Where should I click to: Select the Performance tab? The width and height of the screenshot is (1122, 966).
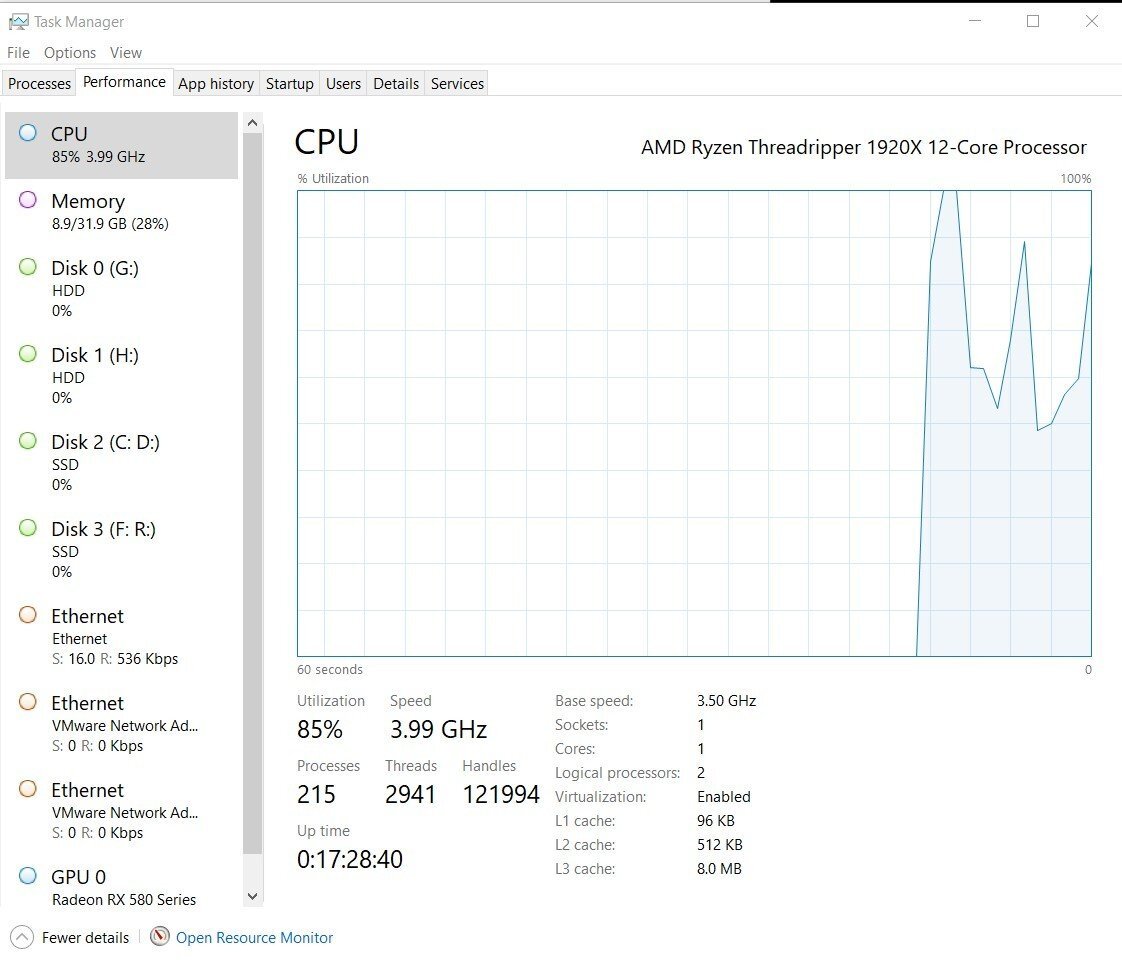(125, 82)
